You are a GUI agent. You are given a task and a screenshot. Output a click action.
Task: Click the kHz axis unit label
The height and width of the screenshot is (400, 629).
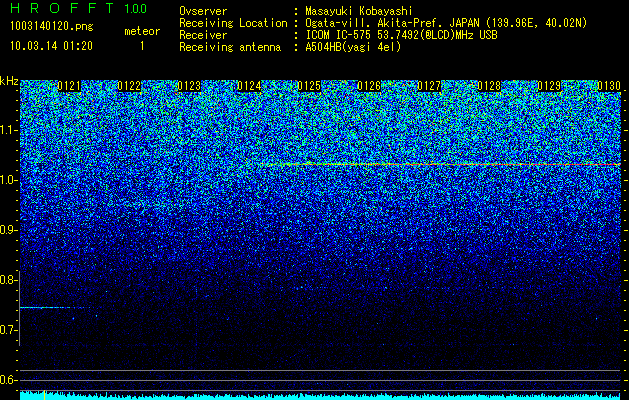pos(9,81)
